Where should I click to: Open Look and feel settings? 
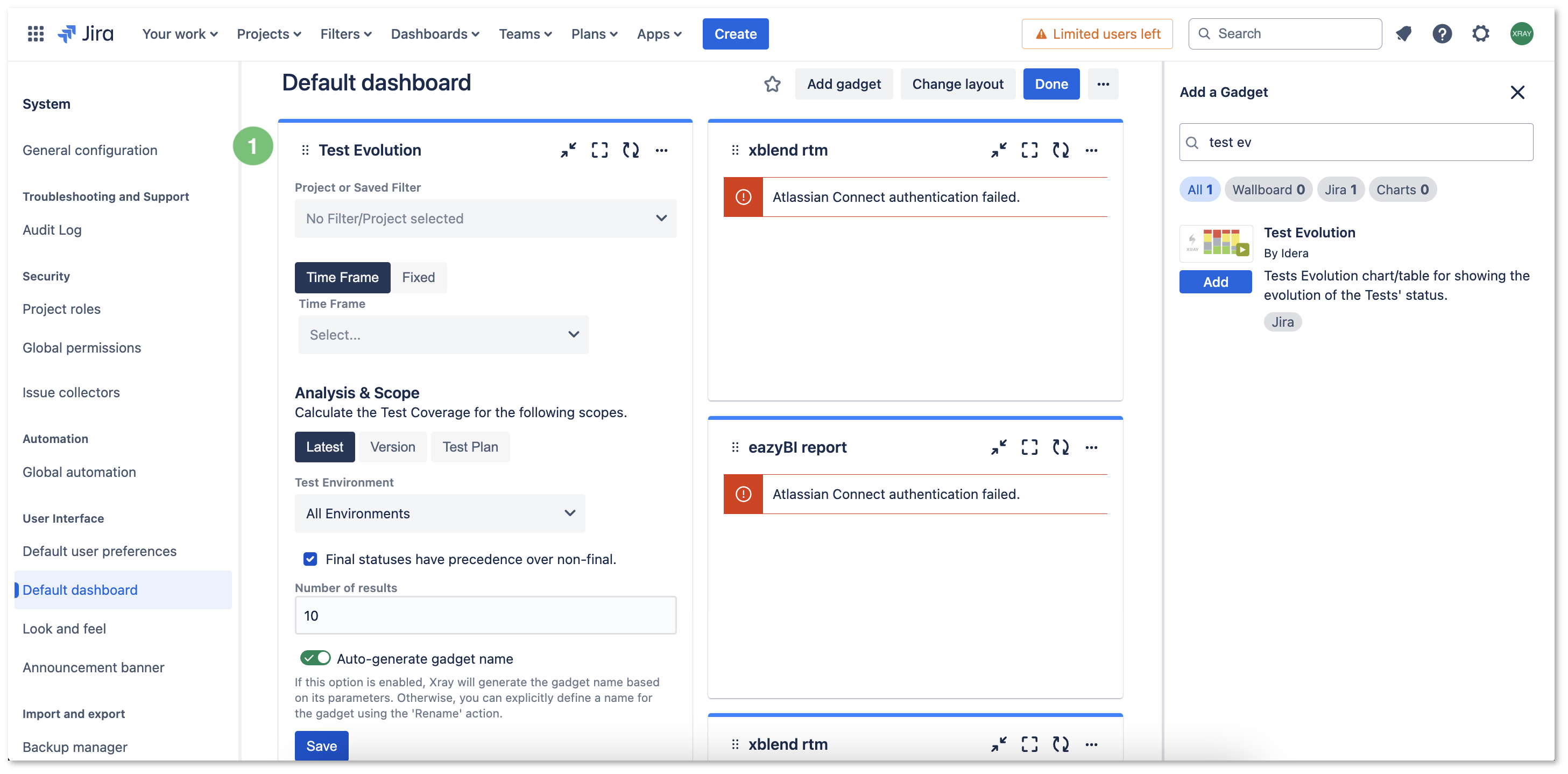click(x=64, y=629)
